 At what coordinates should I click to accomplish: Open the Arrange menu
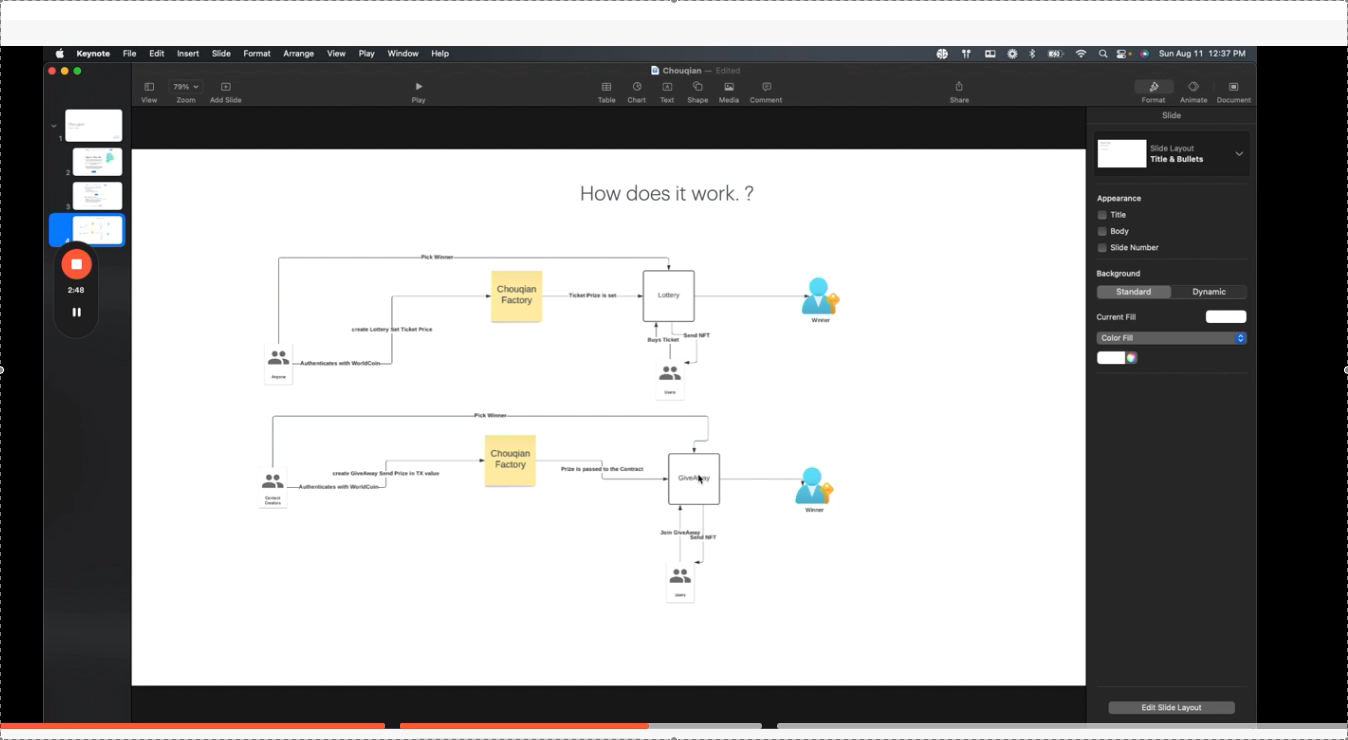(x=298, y=53)
